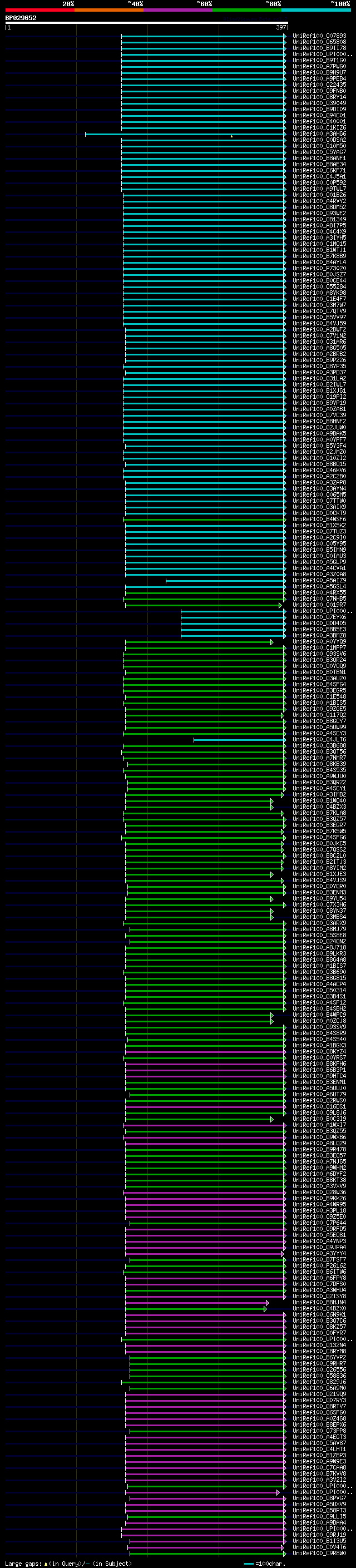Select the UniRef100_B8B5E3 label

coord(319,629)
